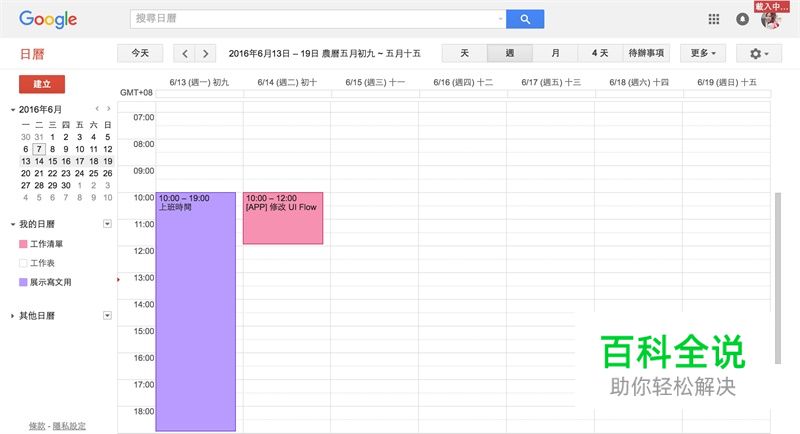Click the 工作表 calendar name
The image size is (800, 434).
(x=42, y=263)
